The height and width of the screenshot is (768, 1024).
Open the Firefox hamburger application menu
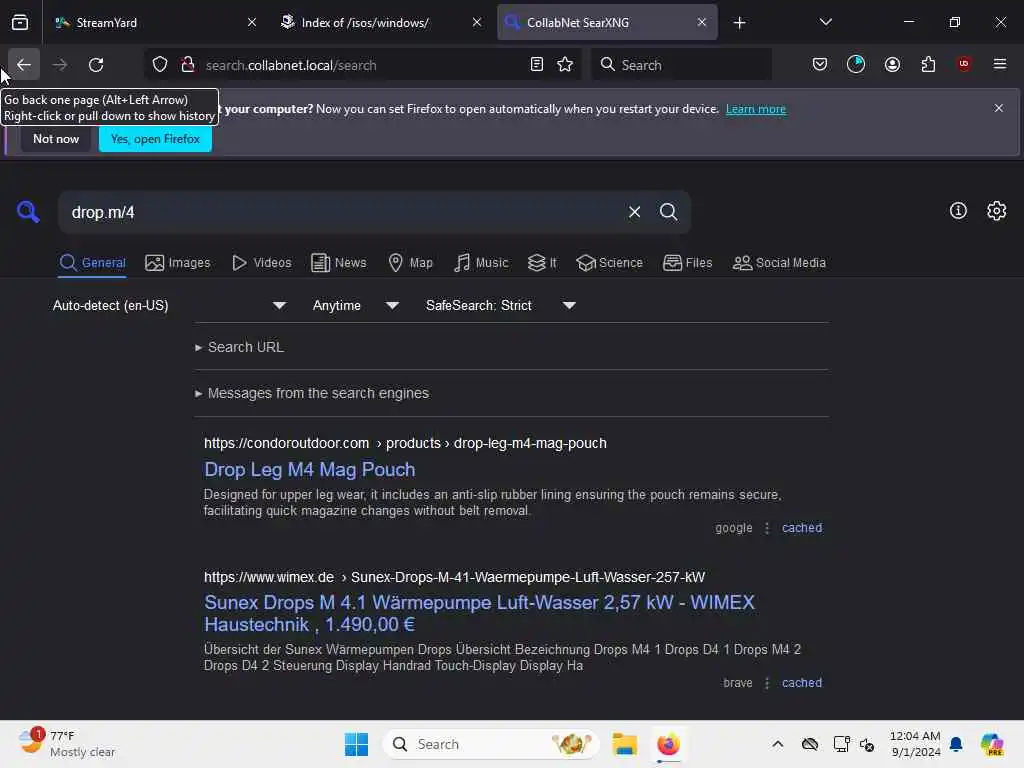point(1000,64)
